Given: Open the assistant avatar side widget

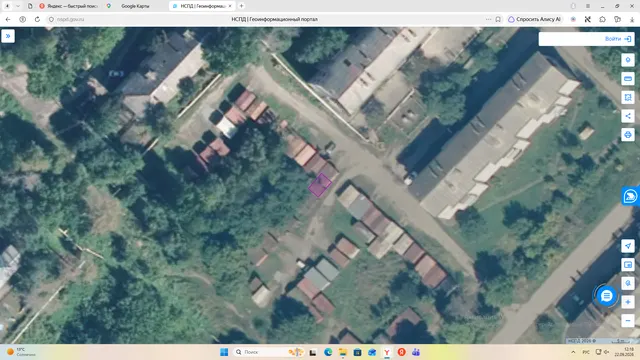Looking at the screenshot, I should click(x=631, y=196).
